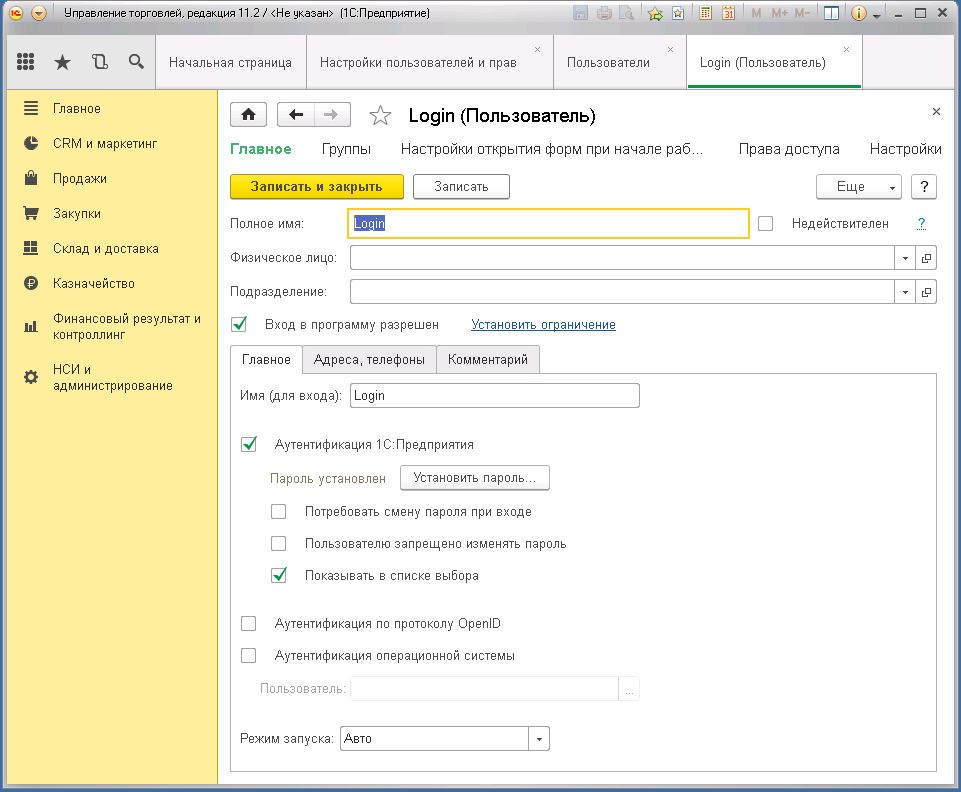
Task: Click the Казначейство coin icon
Action: coord(31,283)
